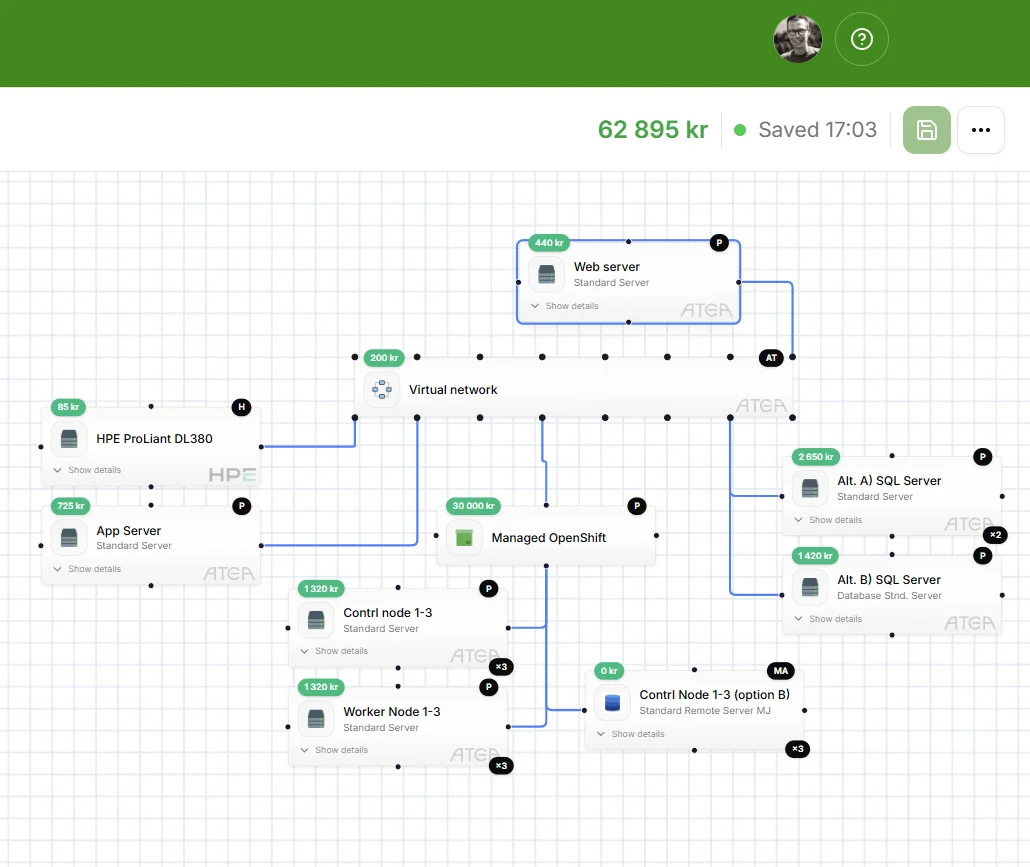Expand Show details on Web server
1030x867 pixels.
tap(565, 306)
